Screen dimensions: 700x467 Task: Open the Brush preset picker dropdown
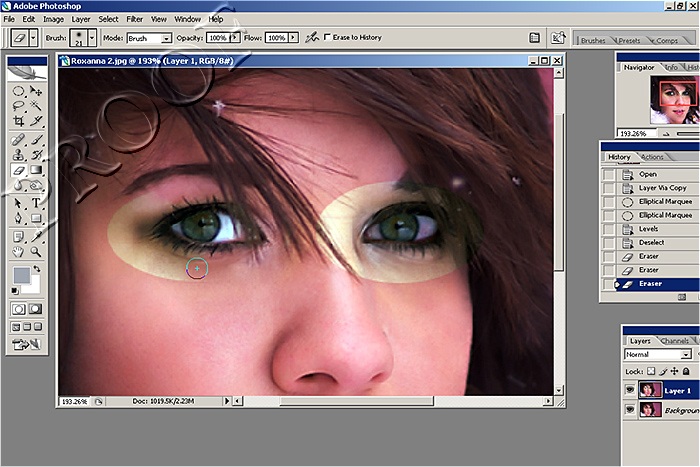[x=92, y=38]
